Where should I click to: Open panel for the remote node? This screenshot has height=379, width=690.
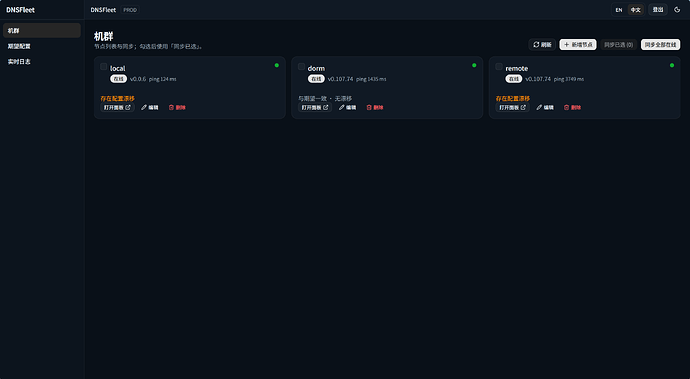point(512,107)
